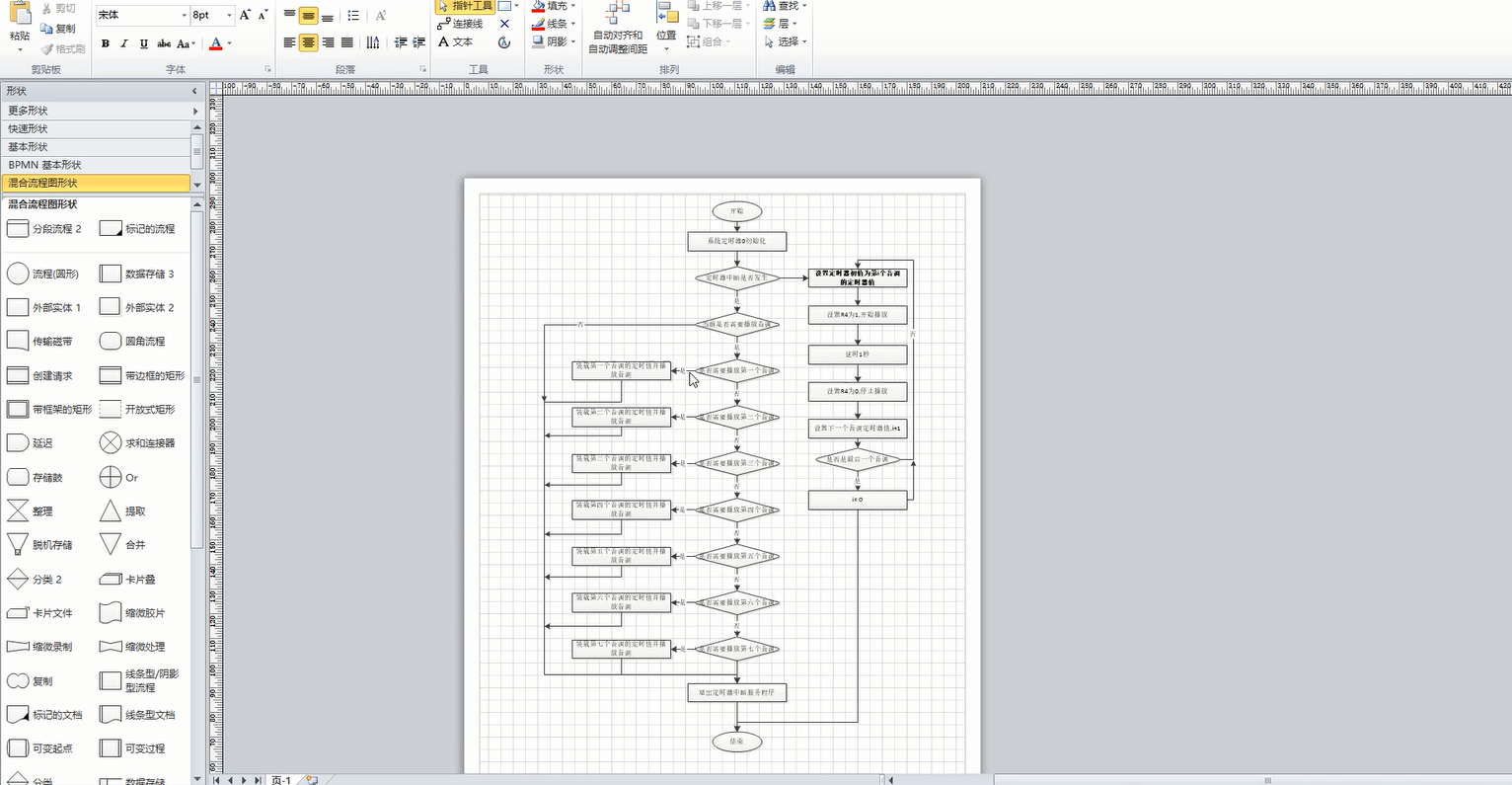Screen dimensions: 1512x785
Task: Click the font color red A swatch
Action: tap(216, 43)
